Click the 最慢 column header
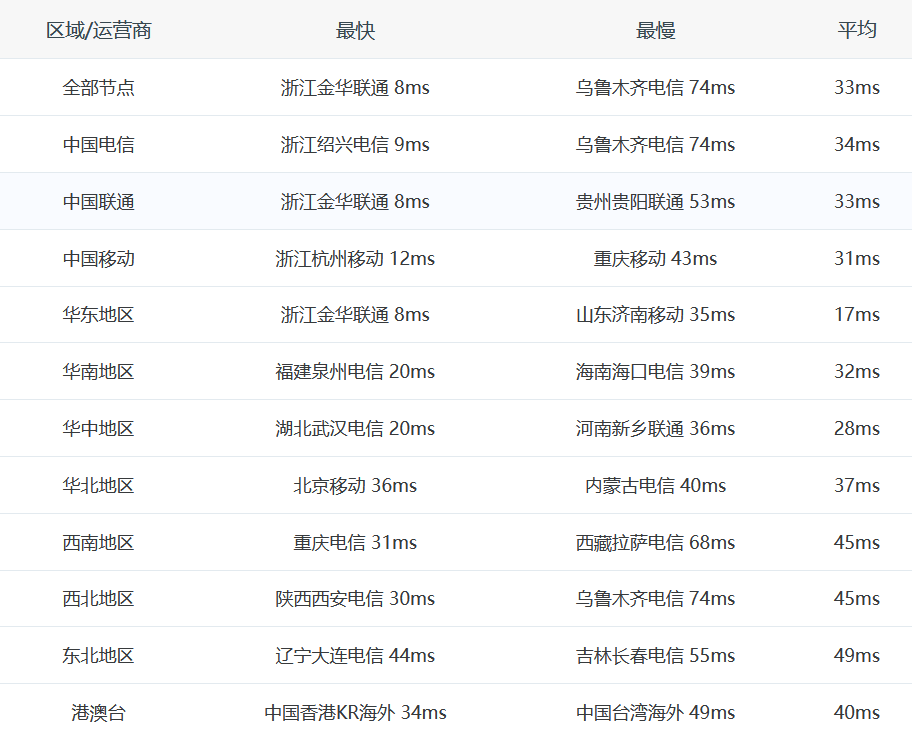 [655, 30]
